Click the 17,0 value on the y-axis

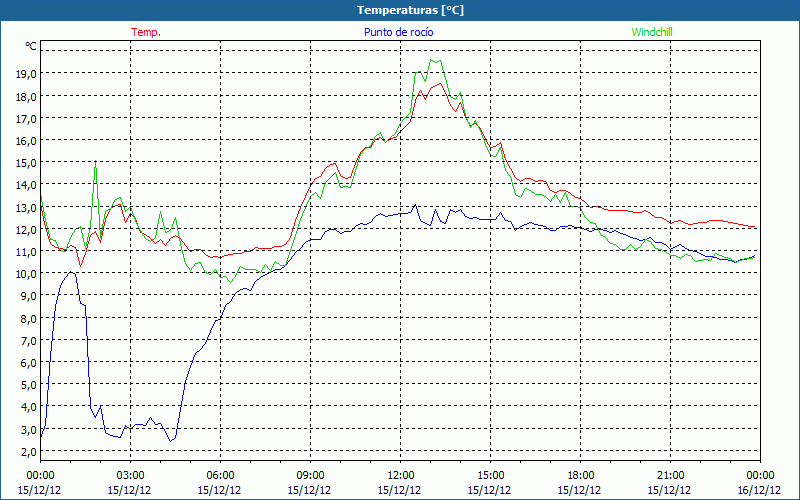26,118
